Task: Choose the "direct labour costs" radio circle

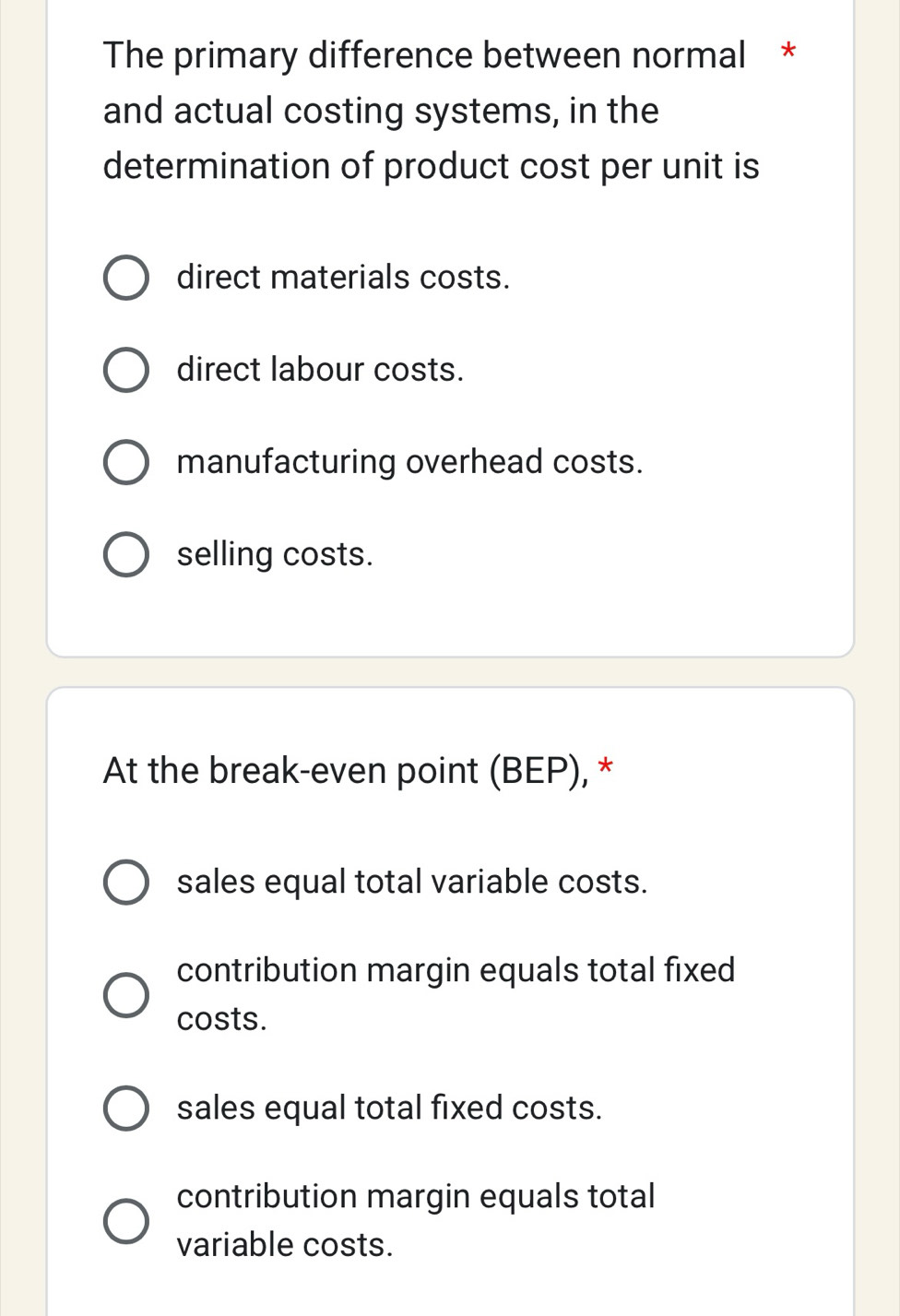Action: (125, 371)
